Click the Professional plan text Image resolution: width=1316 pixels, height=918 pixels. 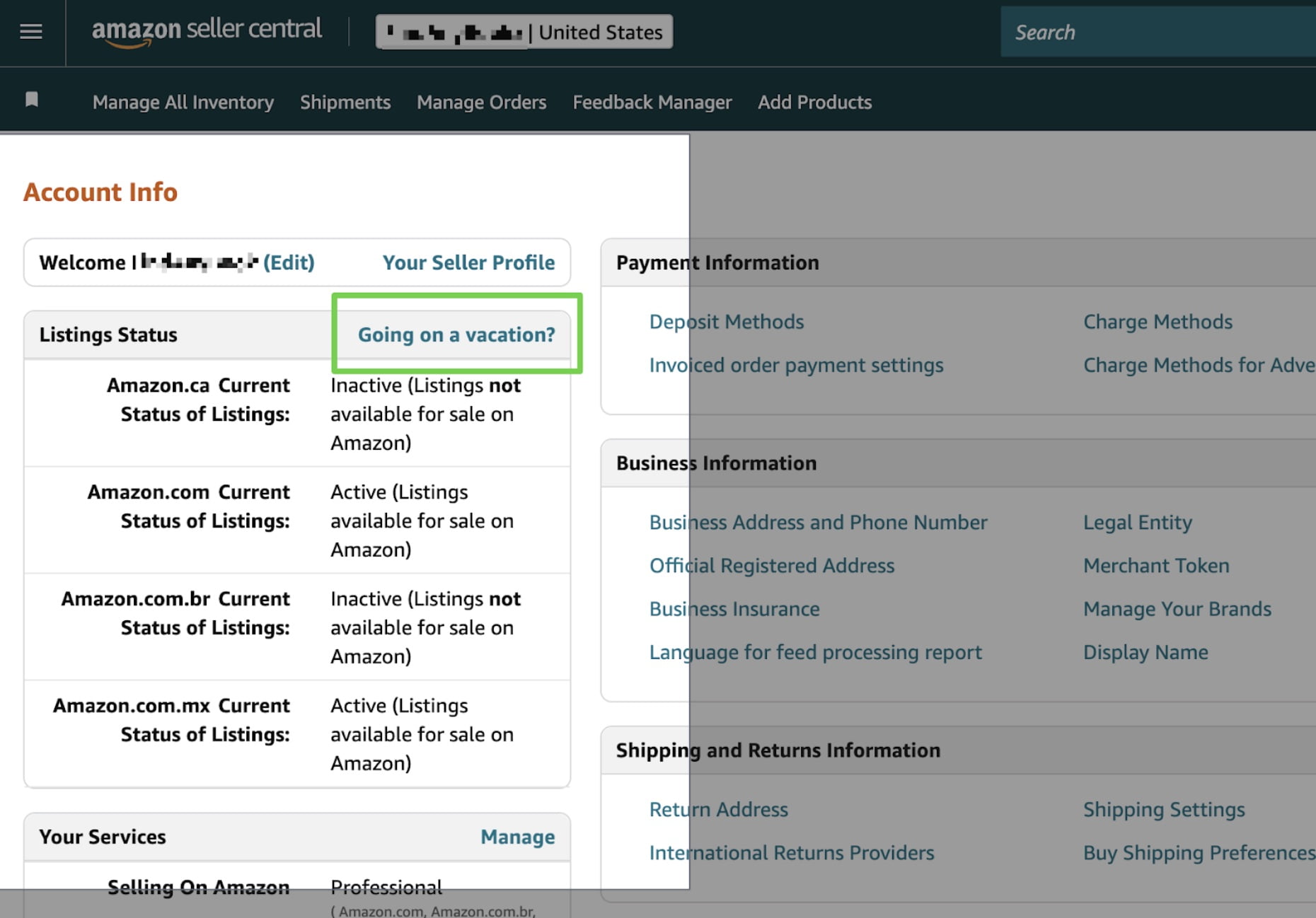(386, 887)
